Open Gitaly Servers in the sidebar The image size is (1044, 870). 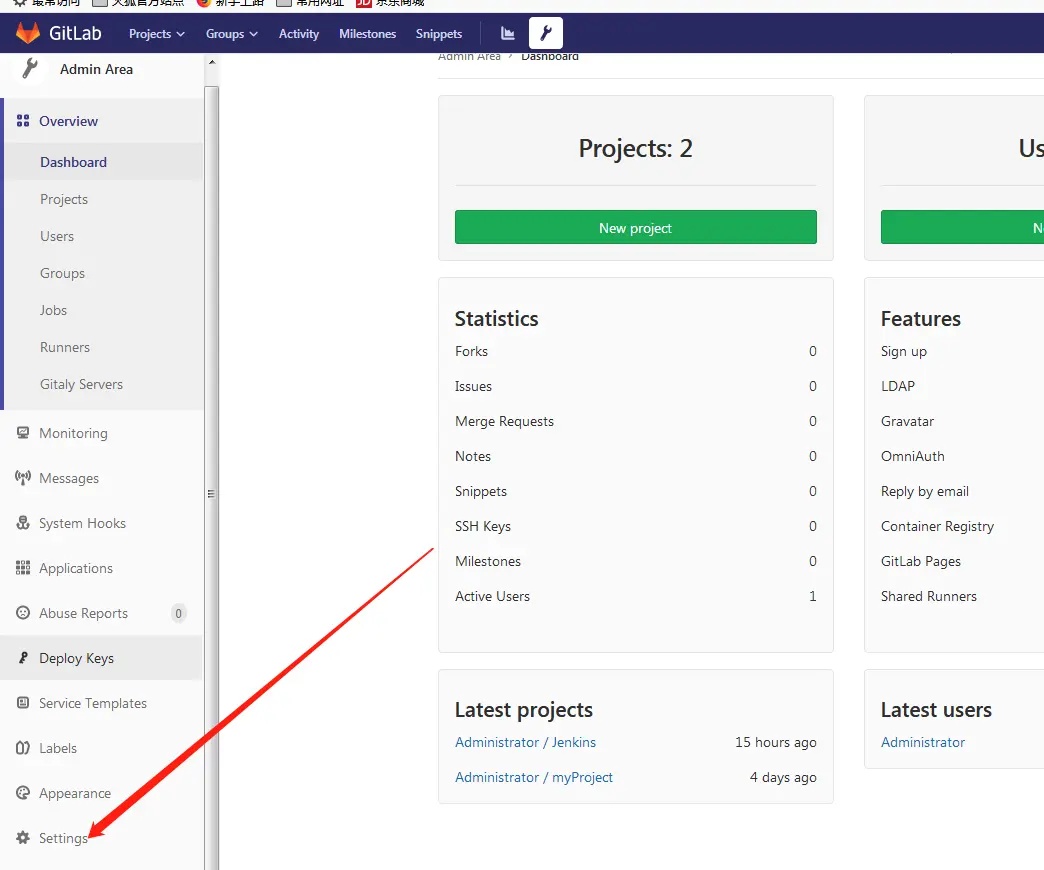[x=81, y=385]
